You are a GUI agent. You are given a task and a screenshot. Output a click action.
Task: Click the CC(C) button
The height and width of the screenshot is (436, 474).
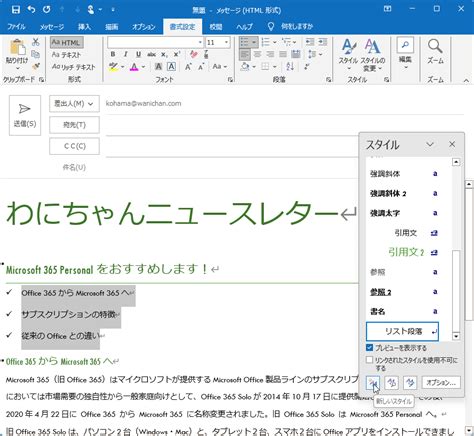(x=74, y=146)
